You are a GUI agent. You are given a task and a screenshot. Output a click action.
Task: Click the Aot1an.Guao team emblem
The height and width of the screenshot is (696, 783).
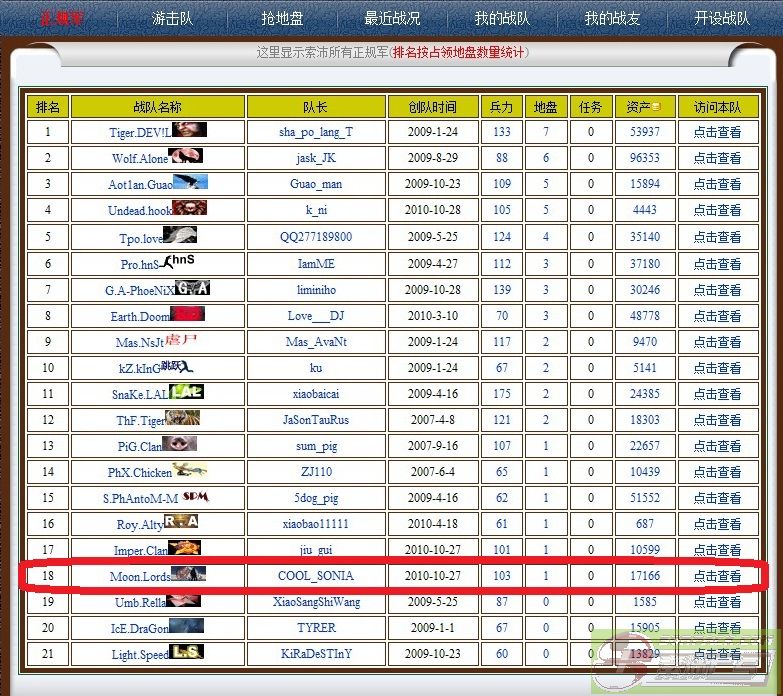(190, 182)
